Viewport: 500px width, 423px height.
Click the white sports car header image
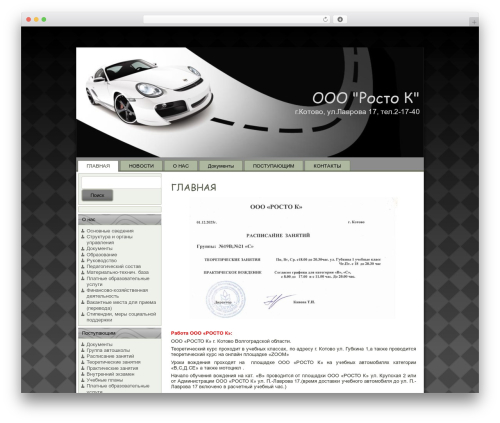coord(148,92)
